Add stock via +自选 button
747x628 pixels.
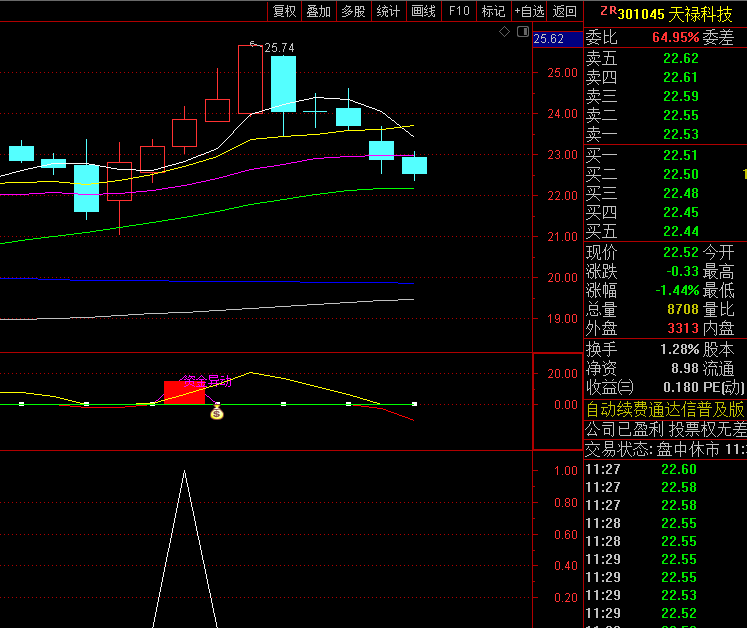pos(529,11)
